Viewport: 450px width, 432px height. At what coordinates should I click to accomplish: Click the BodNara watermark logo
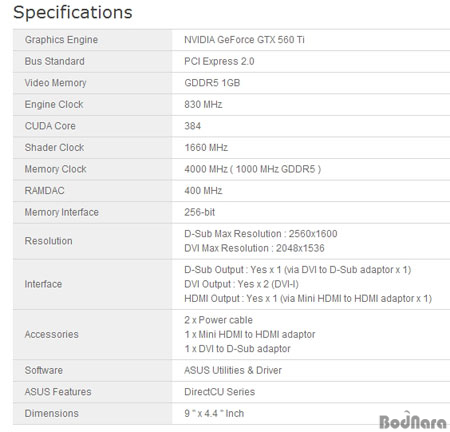click(x=413, y=420)
